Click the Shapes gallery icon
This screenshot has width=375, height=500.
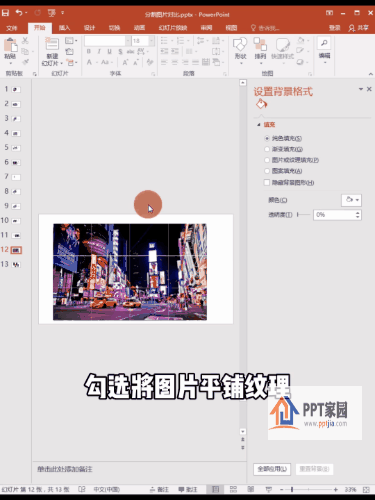tap(240, 45)
